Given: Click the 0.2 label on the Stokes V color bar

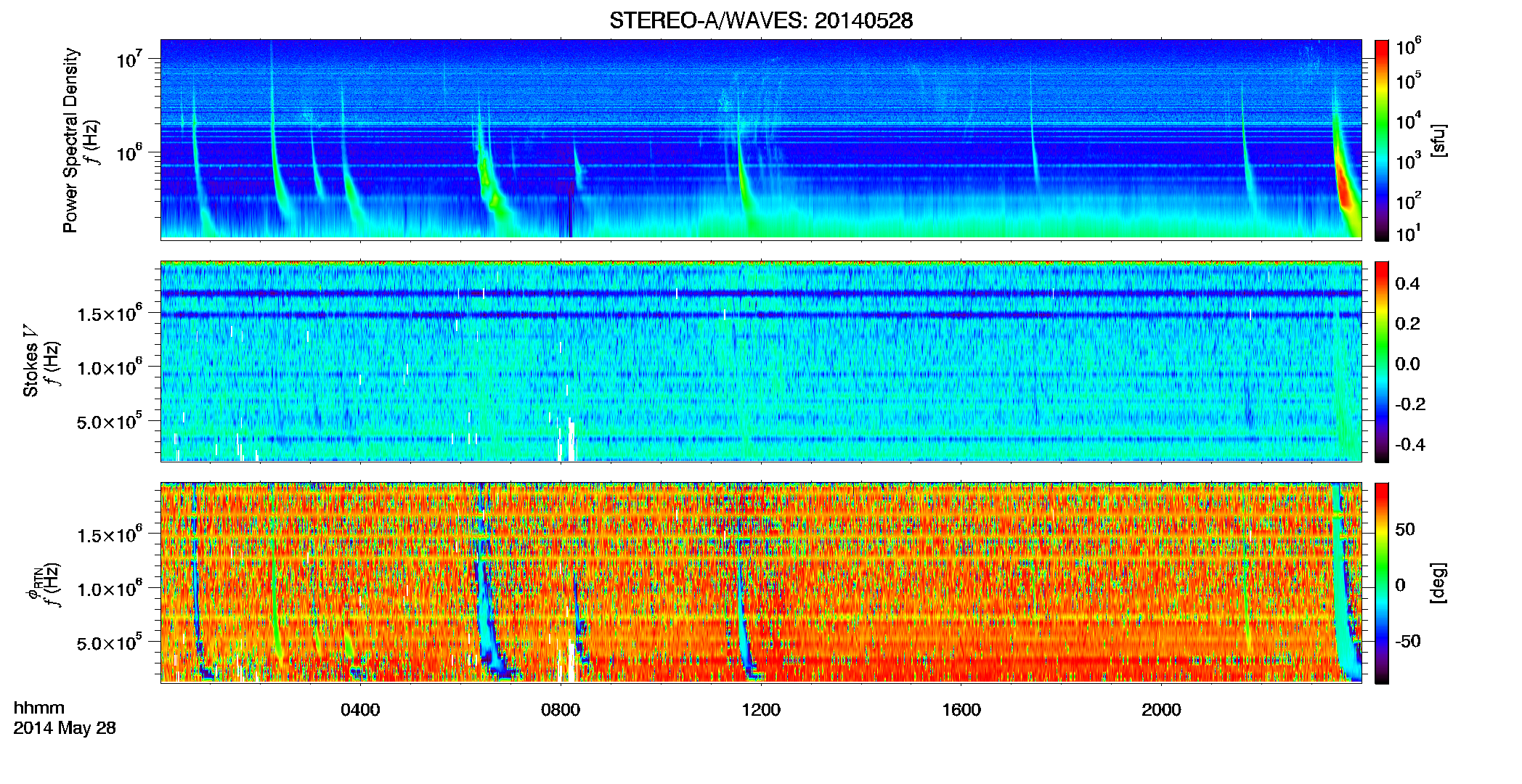Looking at the screenshot, I should click(x=1407, y=323).
